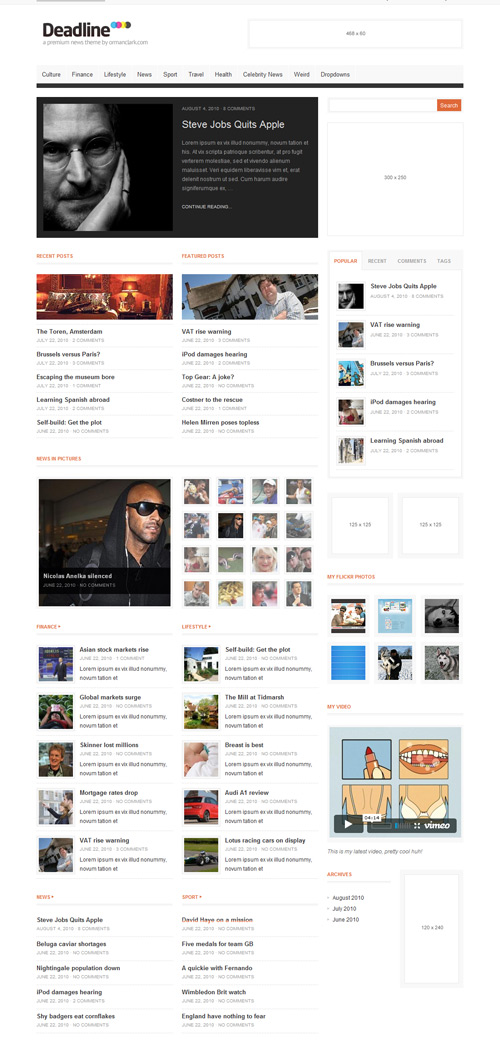Open Wimbledon Brit watch article
The image size is (500, 1044).
point(214,992)
